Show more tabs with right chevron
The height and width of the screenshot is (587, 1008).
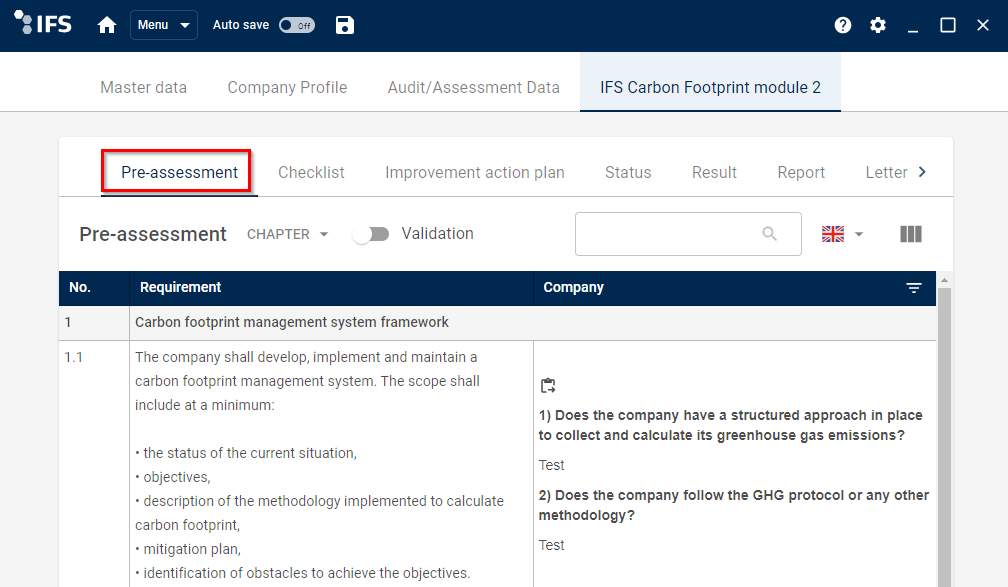[x=922, y=172]
